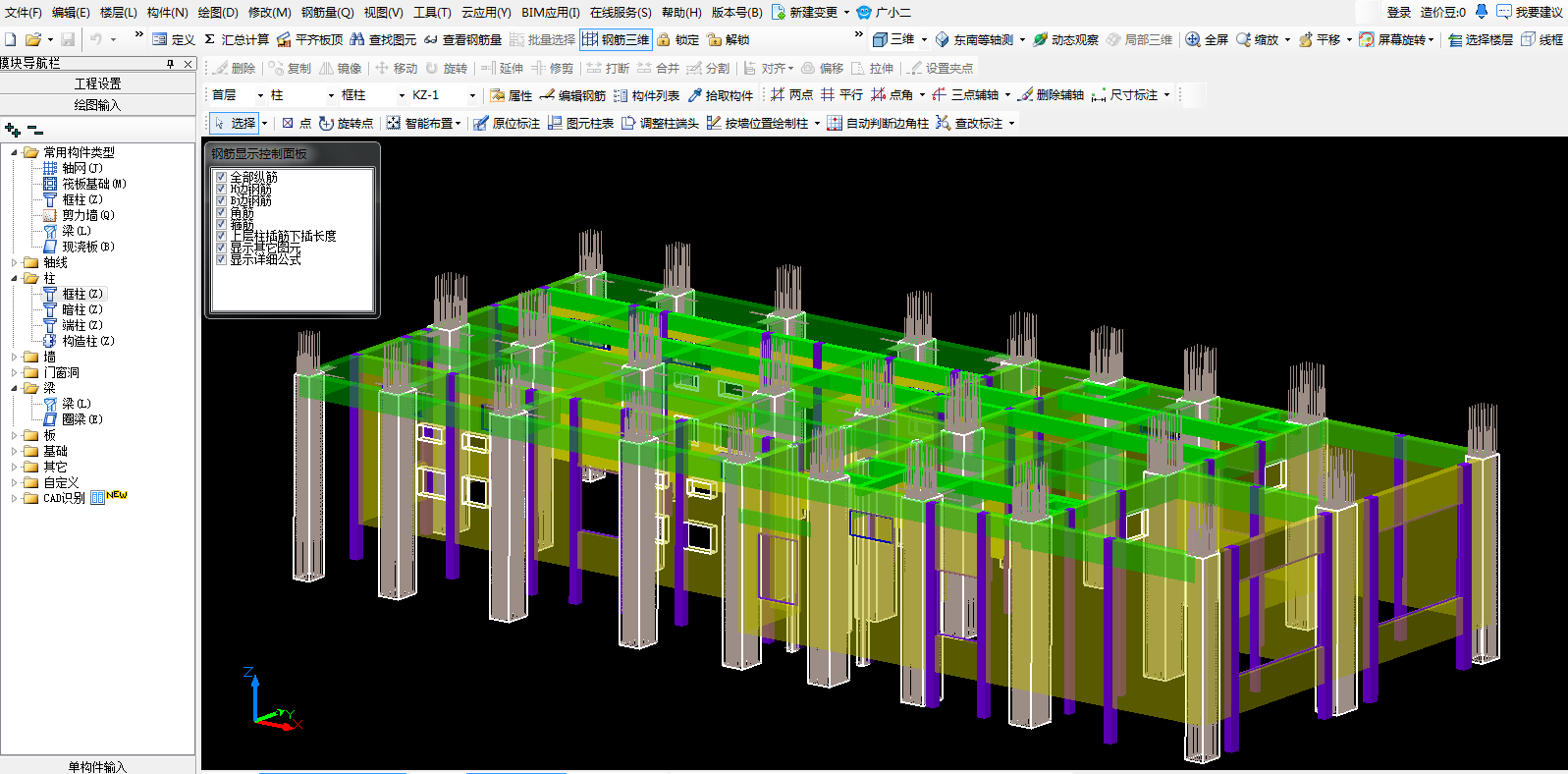Toggle the 钢筋三维 rebar 3D view button

click(616, 39)
